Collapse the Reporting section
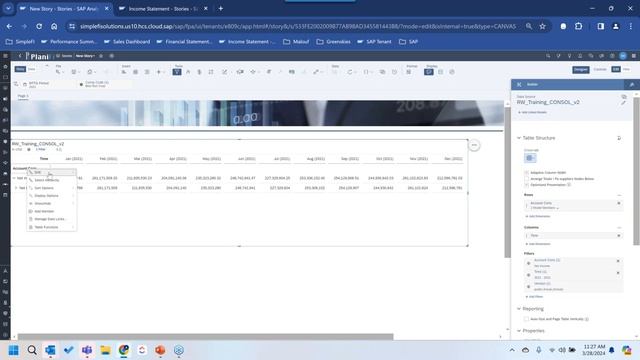This screenshot has height=360, width=640. [519, 309]
